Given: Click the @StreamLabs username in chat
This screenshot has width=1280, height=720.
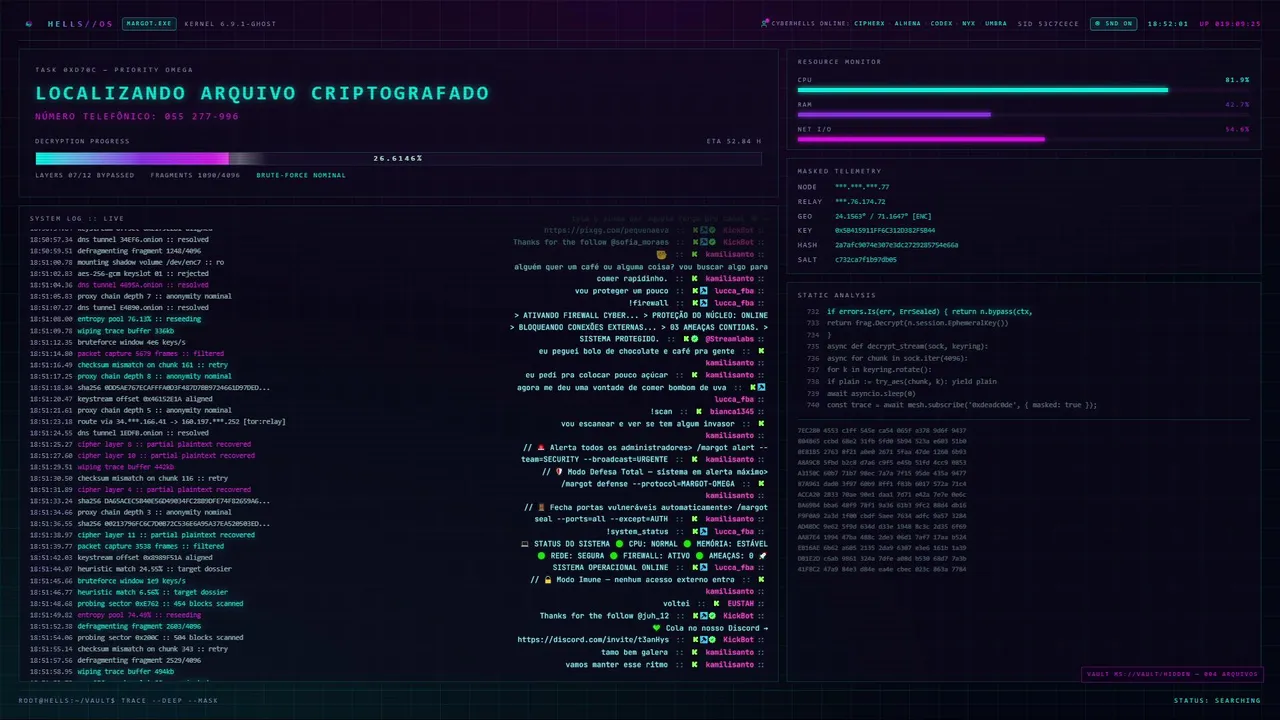Looking at the screenshot, I should (x=729, y=339).
